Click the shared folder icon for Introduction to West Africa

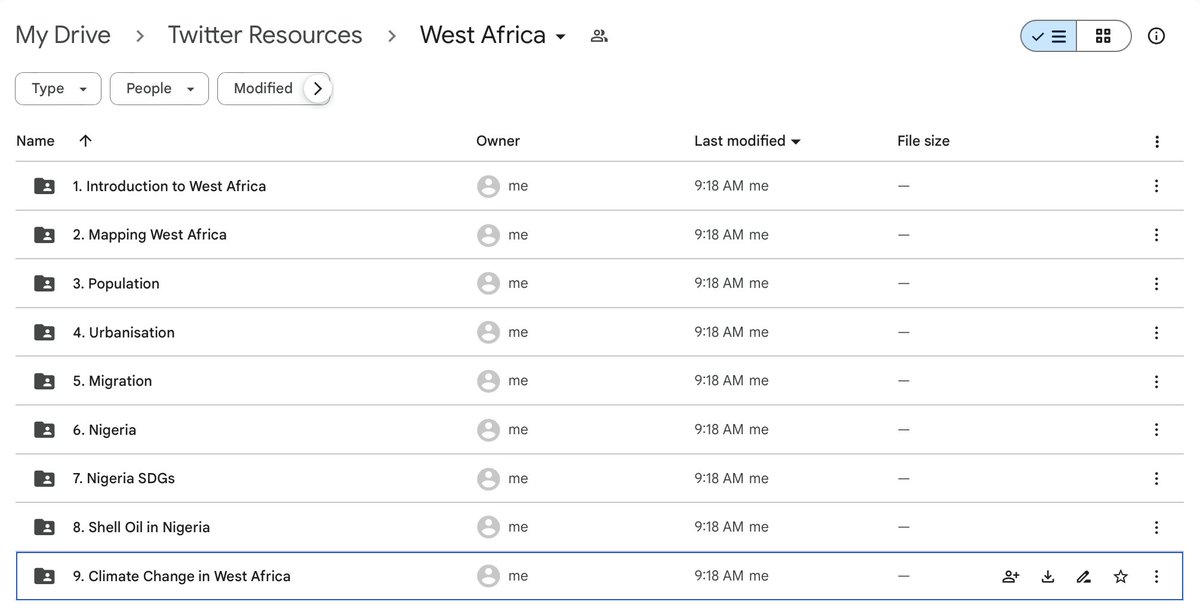pyautogui.click(x=44, y=186)
